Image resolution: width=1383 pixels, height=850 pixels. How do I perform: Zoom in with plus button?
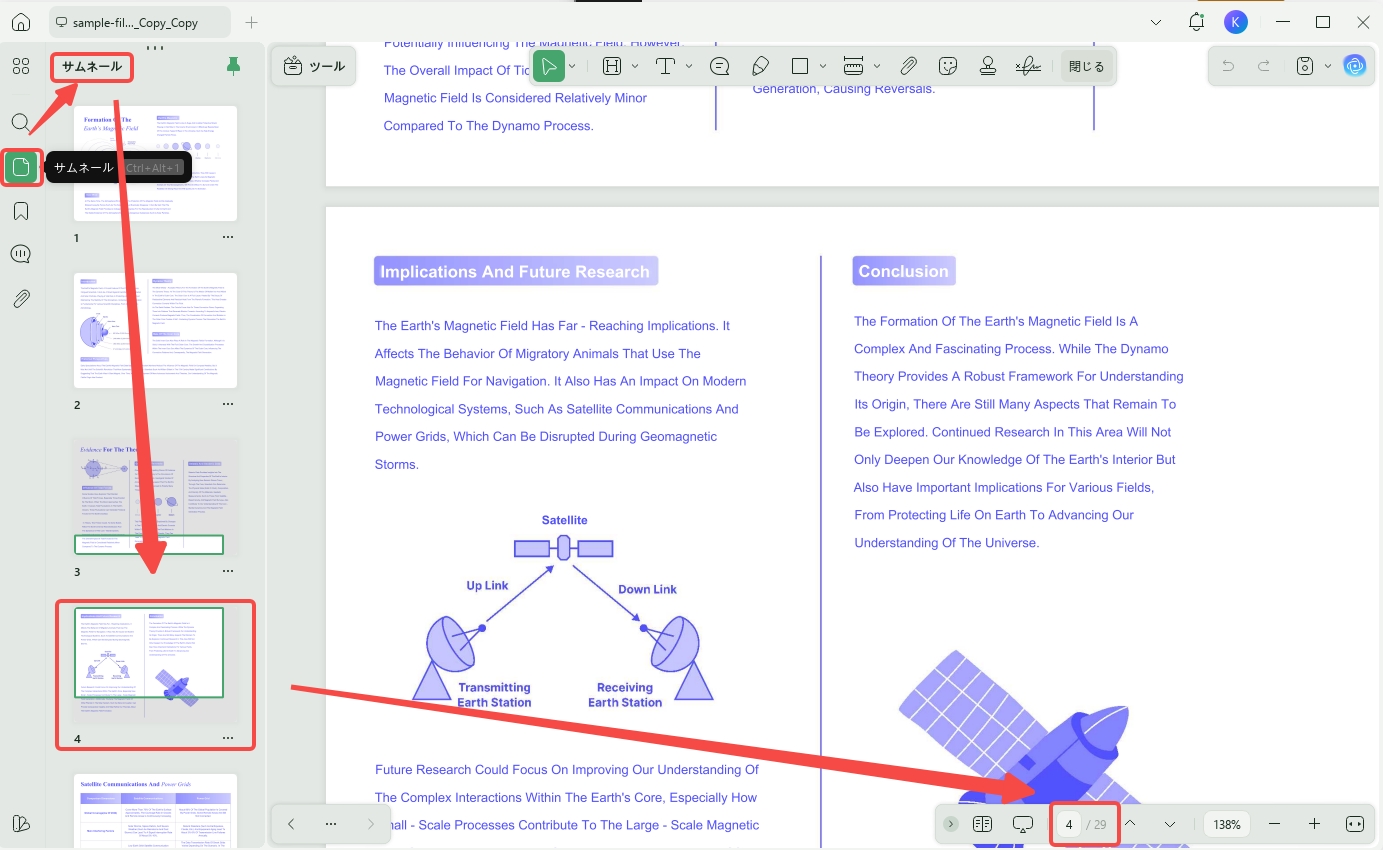pyautogui.click(x=1314, y=824)
